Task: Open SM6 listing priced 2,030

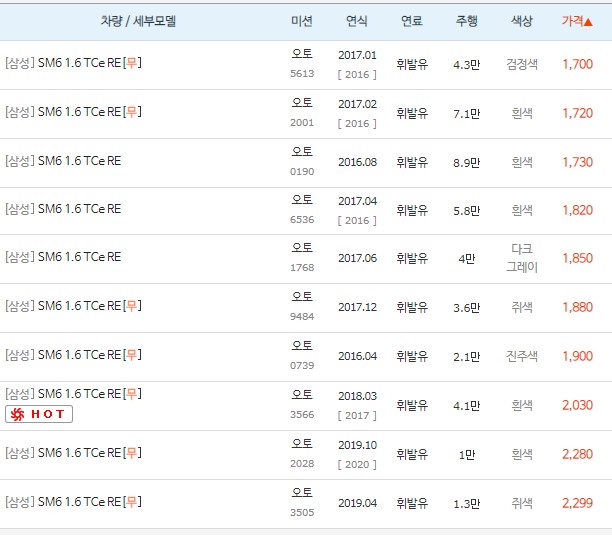Action: coord(73,394)
